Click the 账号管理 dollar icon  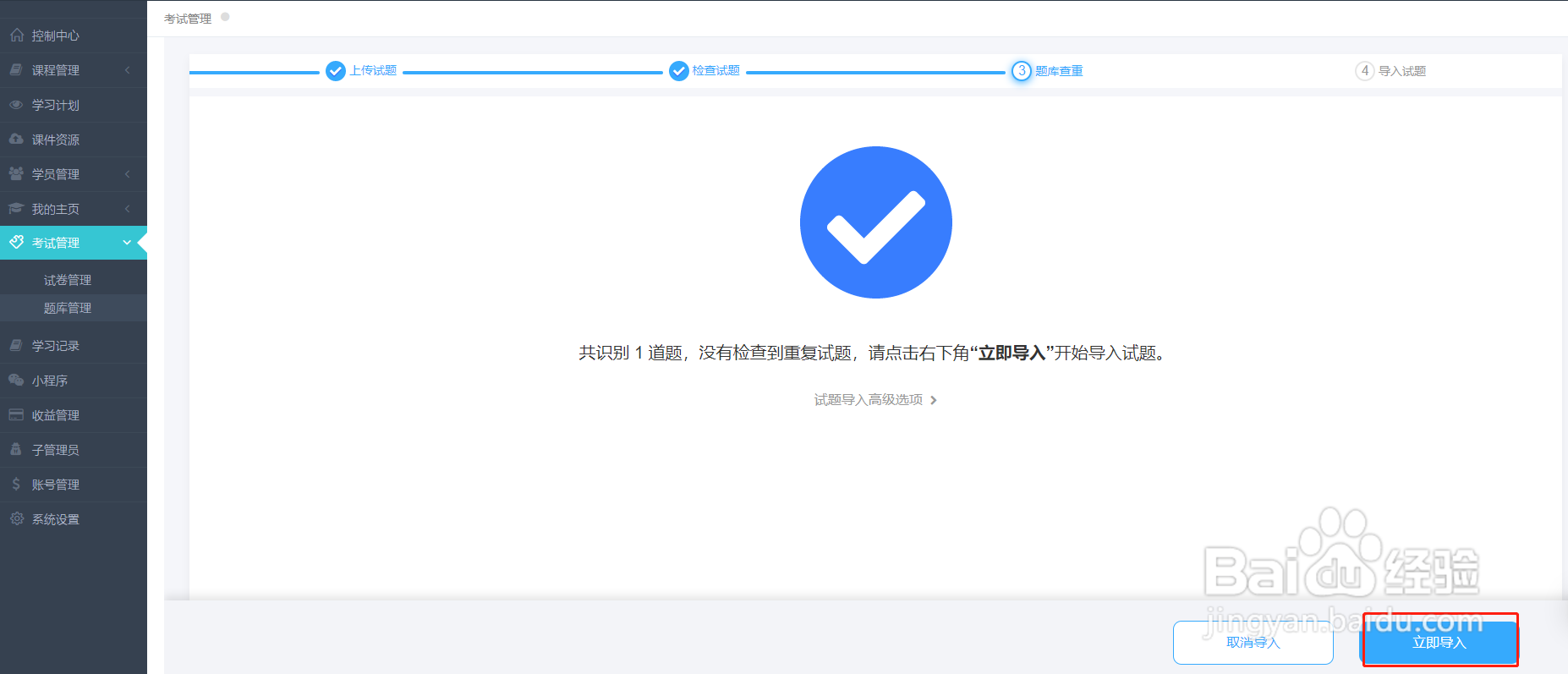16,485
